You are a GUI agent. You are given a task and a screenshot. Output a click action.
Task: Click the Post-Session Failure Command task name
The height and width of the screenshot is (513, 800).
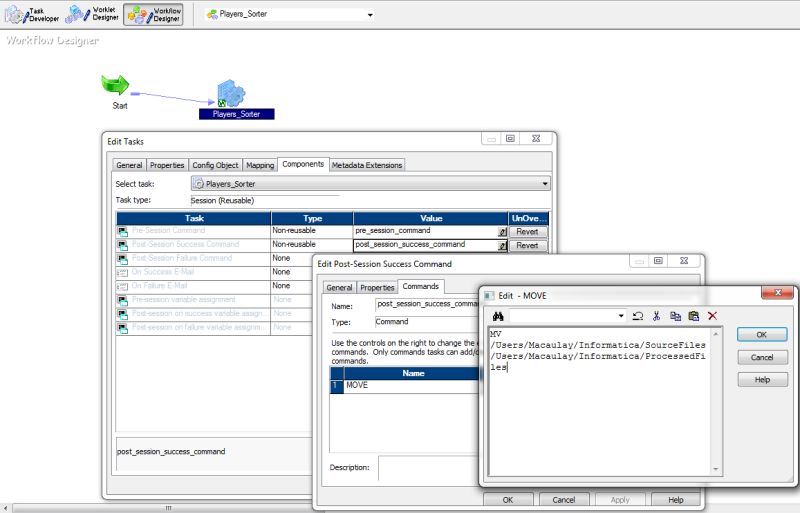point(182,258)
